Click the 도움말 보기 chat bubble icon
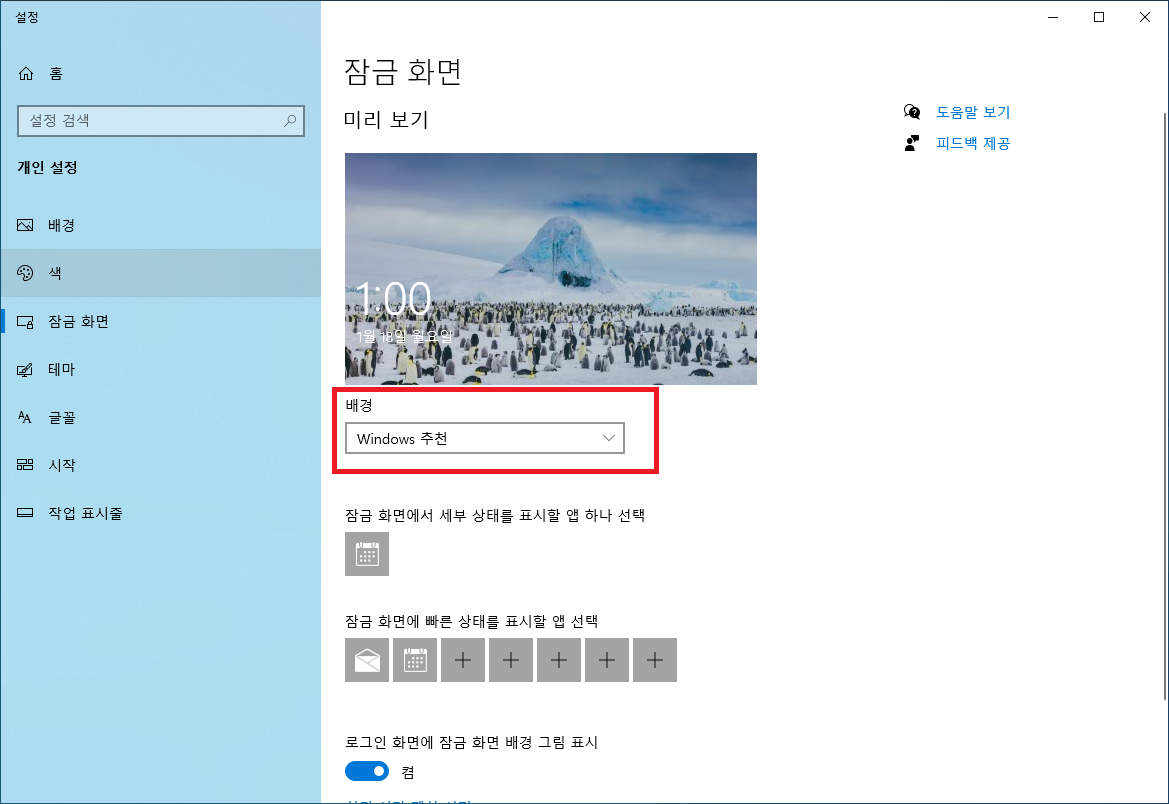The image size is (1169, 804). click(912, 112)
